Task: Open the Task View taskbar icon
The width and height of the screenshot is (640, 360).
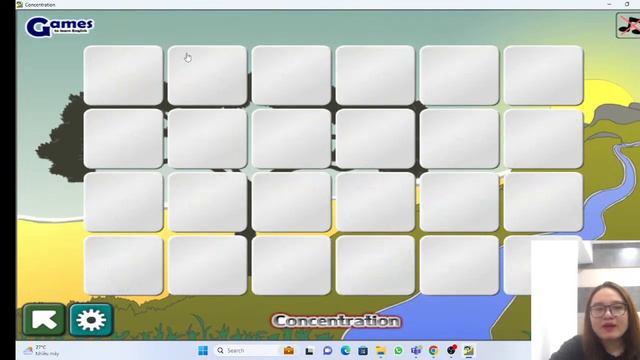Action: click(309, 351)
